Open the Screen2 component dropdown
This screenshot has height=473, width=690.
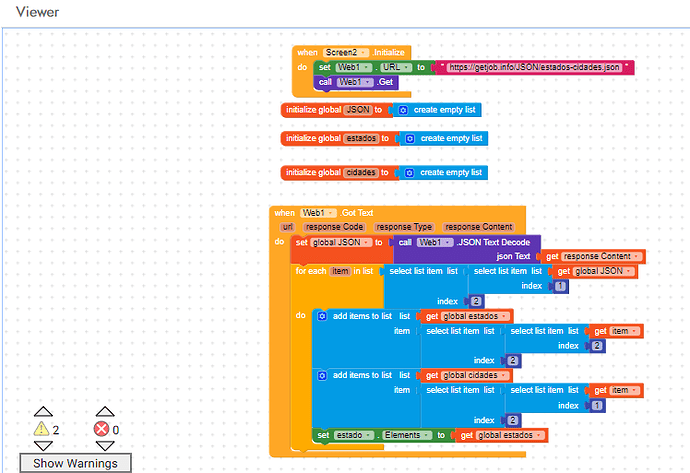point(346,52)
